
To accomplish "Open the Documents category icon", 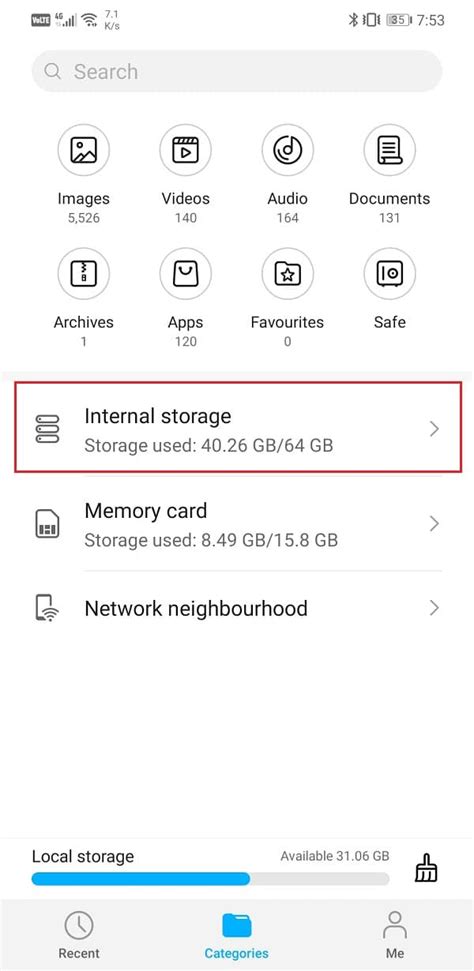I will click(x=389, y=150).
